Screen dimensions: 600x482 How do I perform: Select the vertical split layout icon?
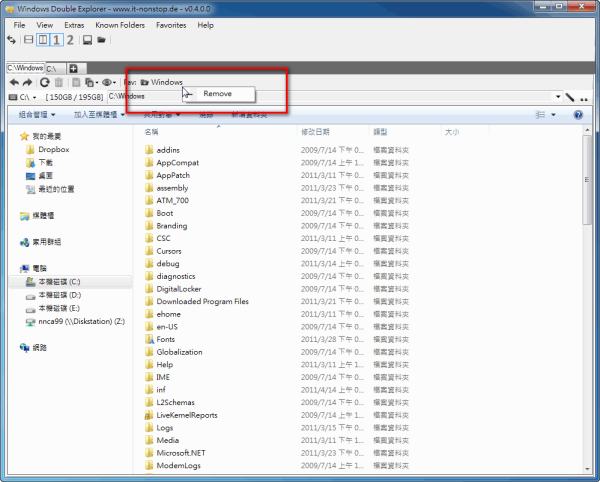pos(43,39)
